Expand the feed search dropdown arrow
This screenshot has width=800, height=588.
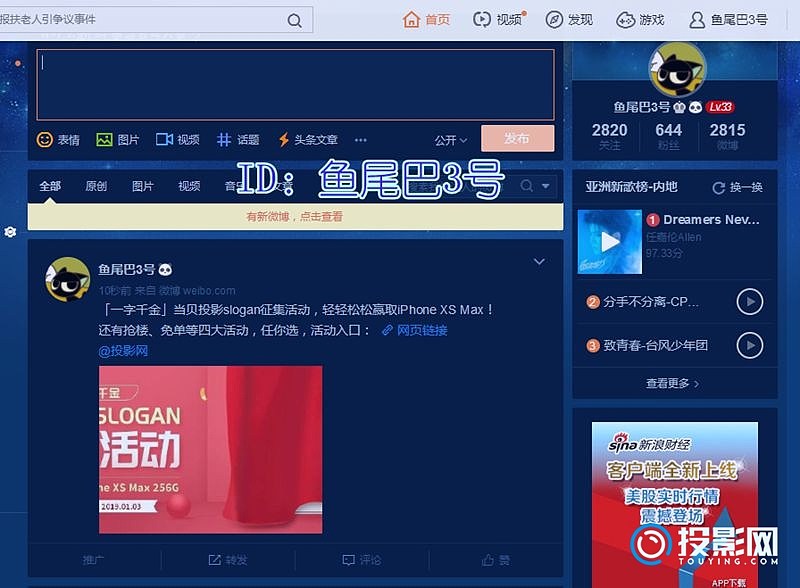pos(545,186)
